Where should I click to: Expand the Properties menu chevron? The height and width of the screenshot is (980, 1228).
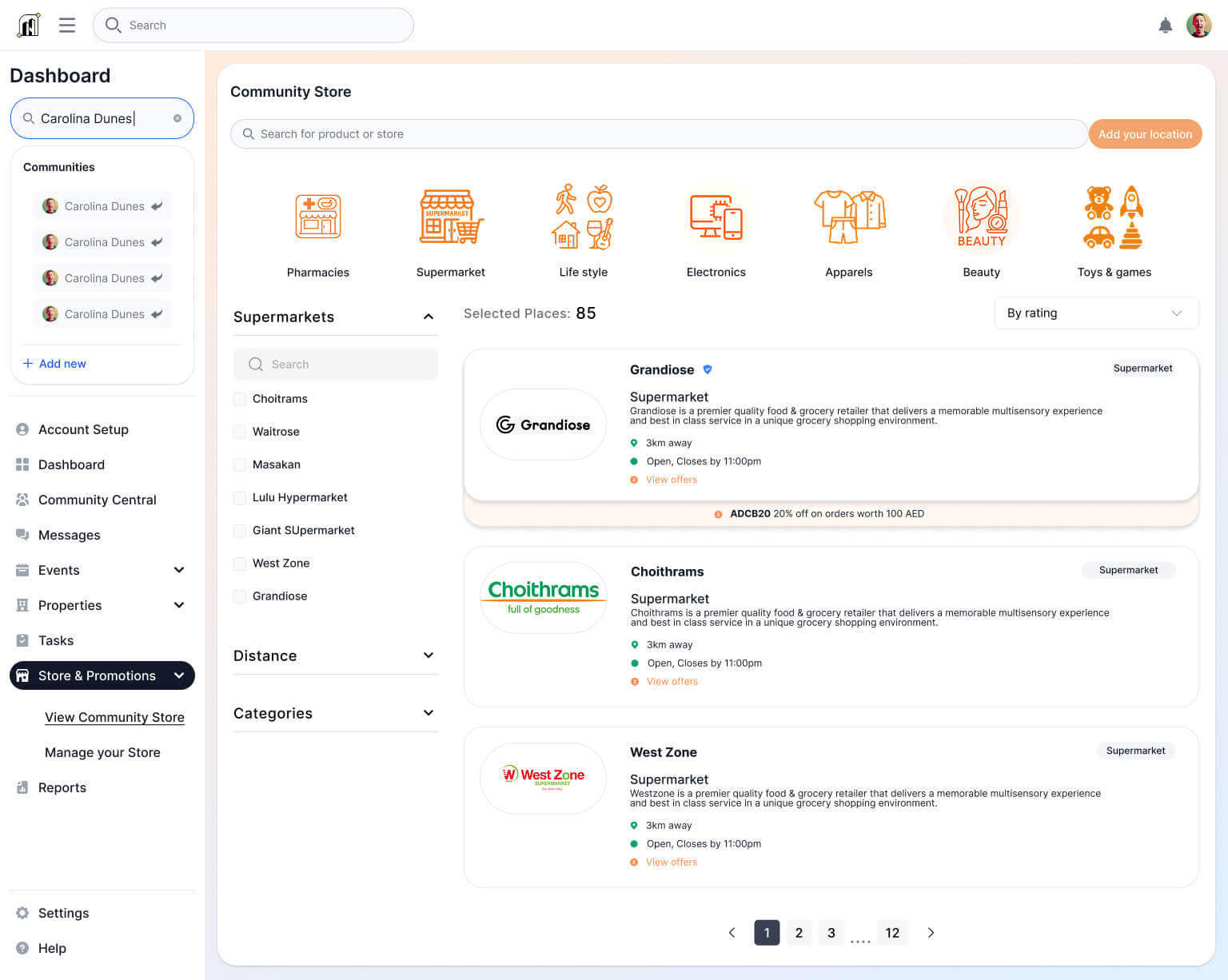click(x=179, y=605)
